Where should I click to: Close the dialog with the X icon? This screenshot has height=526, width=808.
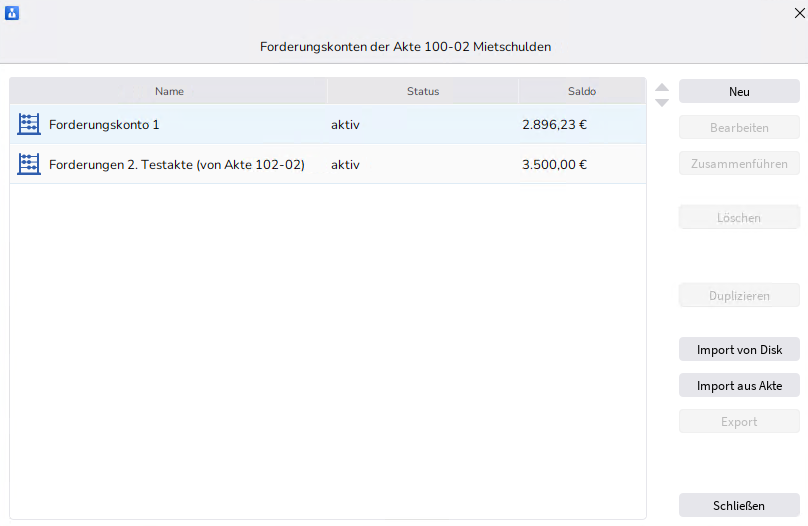799,13
